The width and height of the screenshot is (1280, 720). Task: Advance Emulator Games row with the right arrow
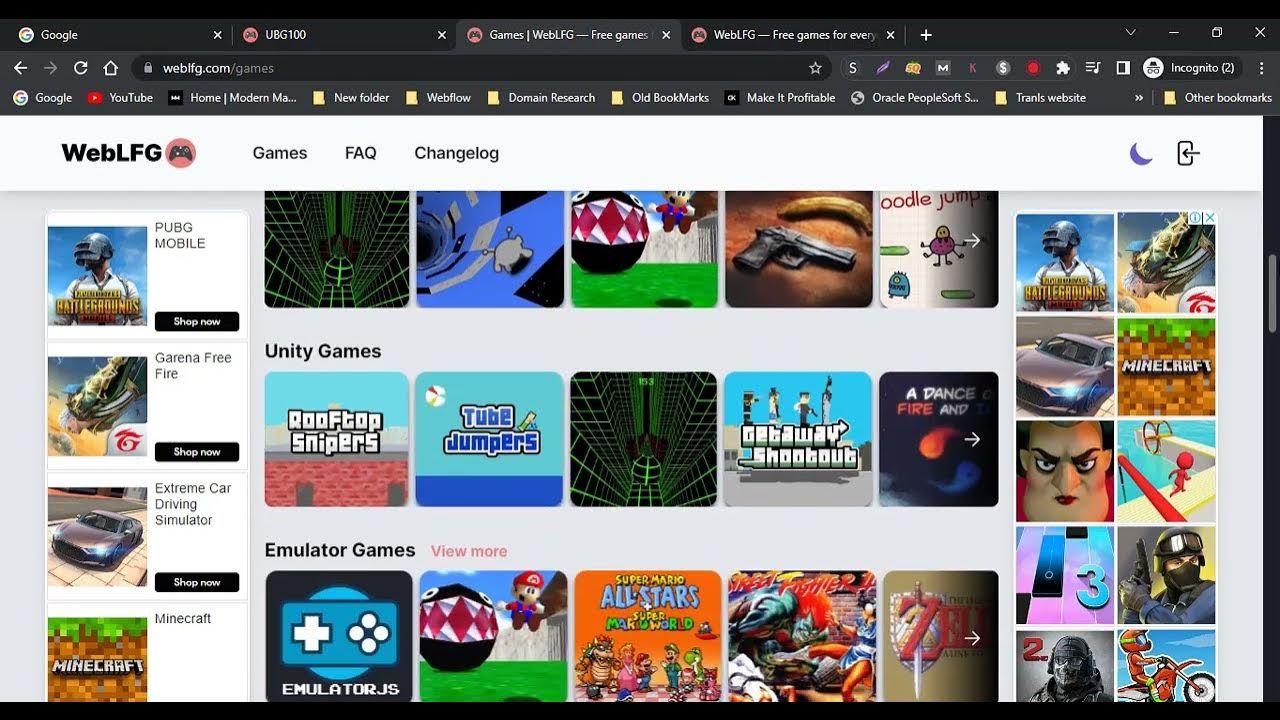(972, 638)
